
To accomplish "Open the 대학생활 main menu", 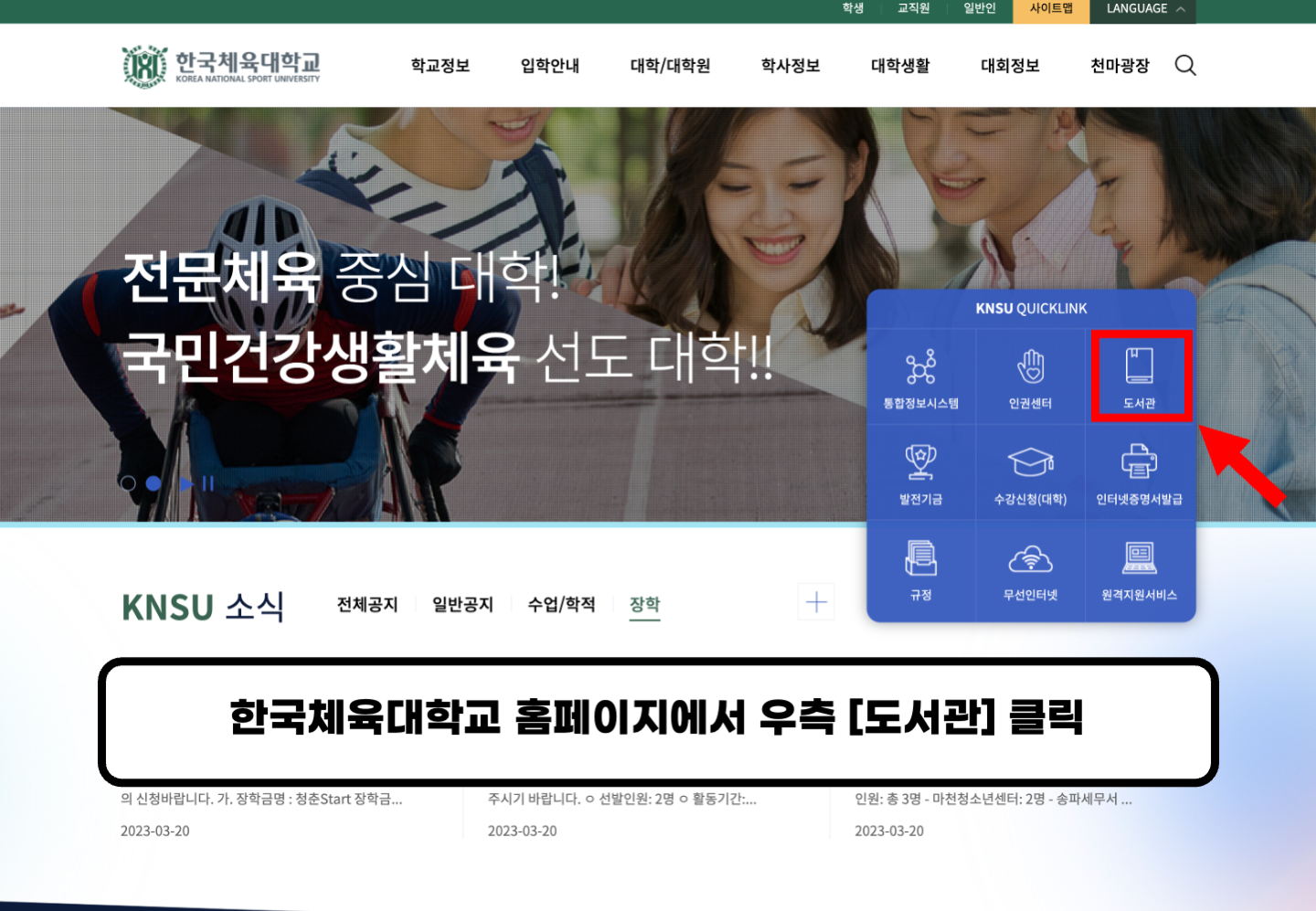I will tap(900, 66).
